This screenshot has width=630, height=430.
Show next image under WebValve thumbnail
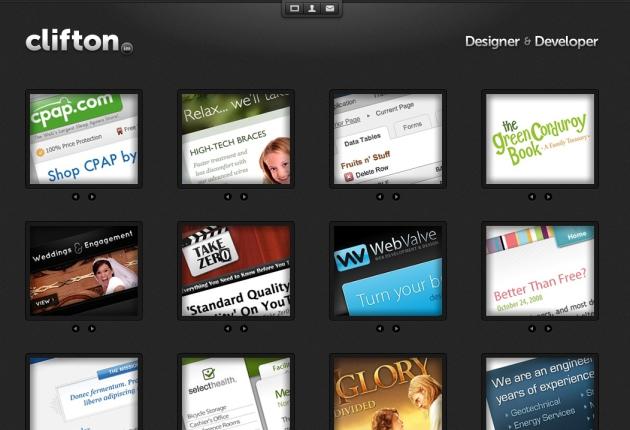396,328
